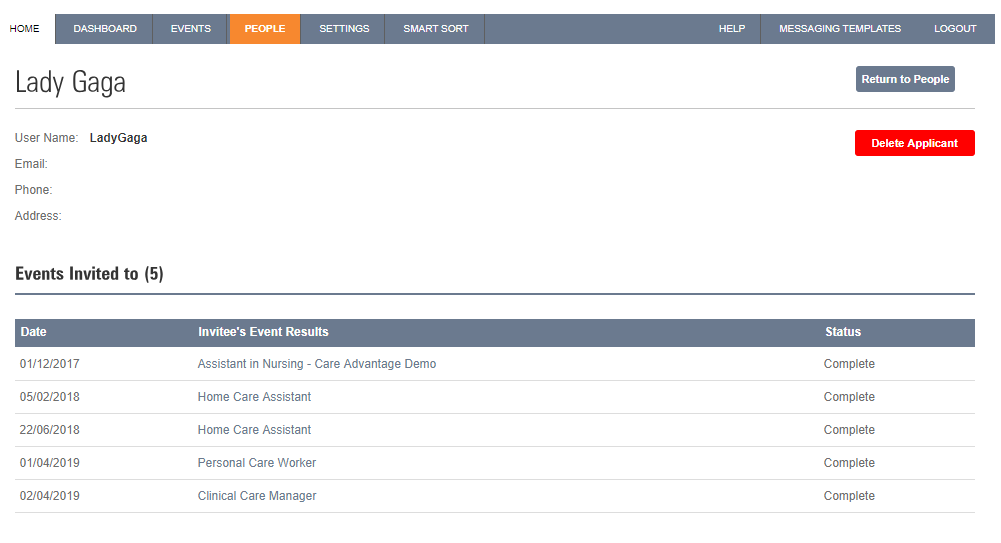Viewport: 1001px width, 543px height.
Task: Click the Invitee's Event Results column header
Action: [x=263, y=332]
